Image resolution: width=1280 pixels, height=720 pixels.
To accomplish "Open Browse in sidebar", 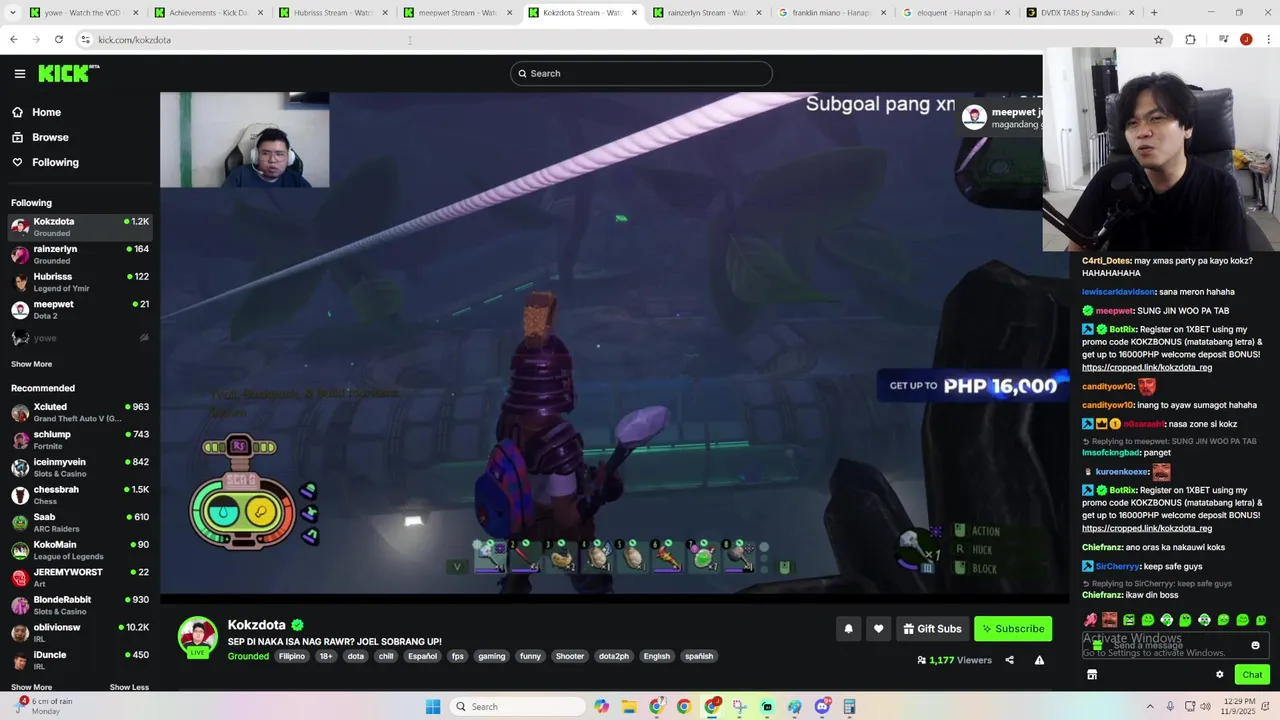I will tap(50, 137).
